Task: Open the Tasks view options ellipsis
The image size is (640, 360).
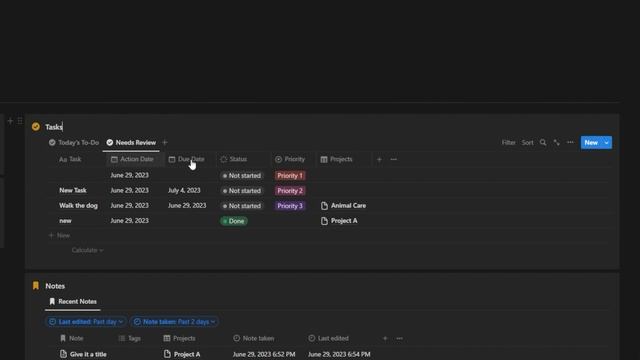Action: [570, 142]
